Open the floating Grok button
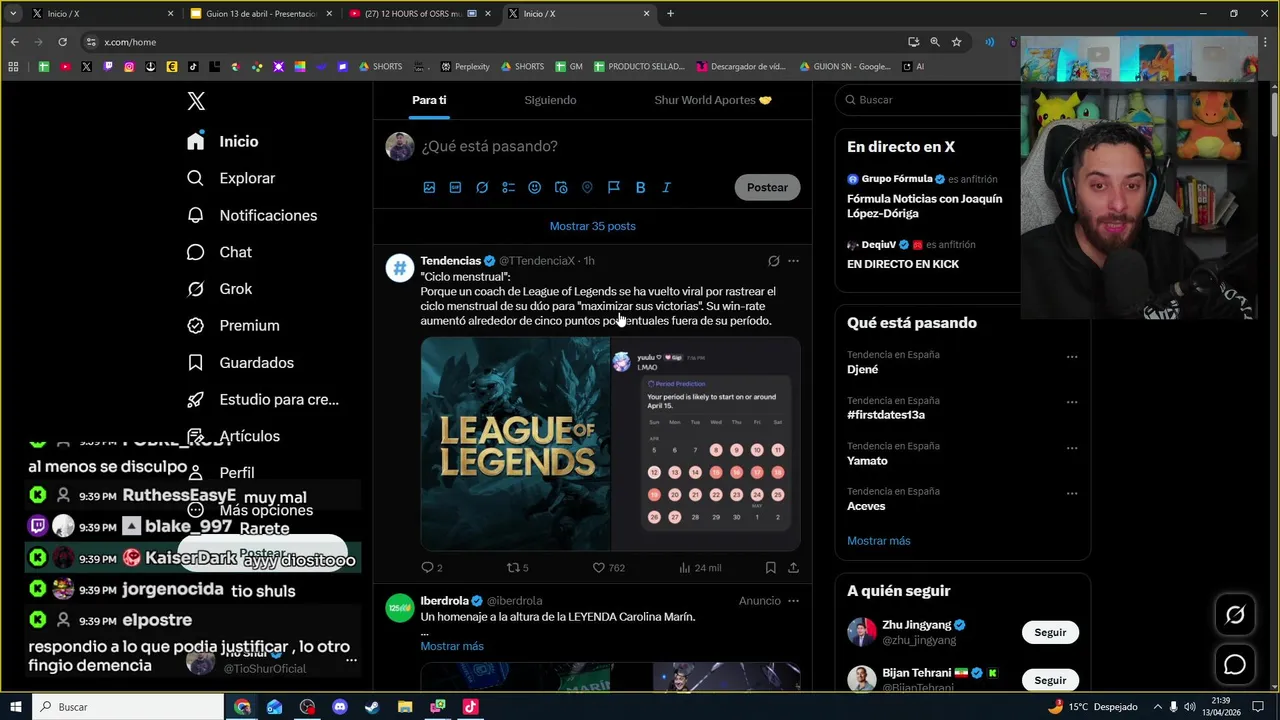The height and width of the screenshot is (720, 1280). coord(1235,615)
